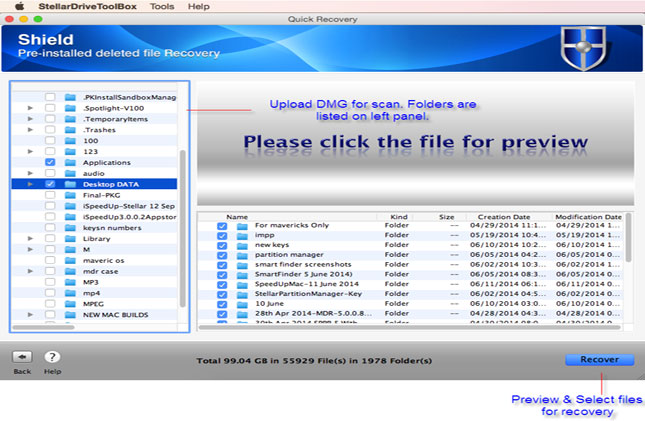Sort by the Kind column header
Image resolution: width=645 pixels, height=421 pixels.
coord(399,217)
